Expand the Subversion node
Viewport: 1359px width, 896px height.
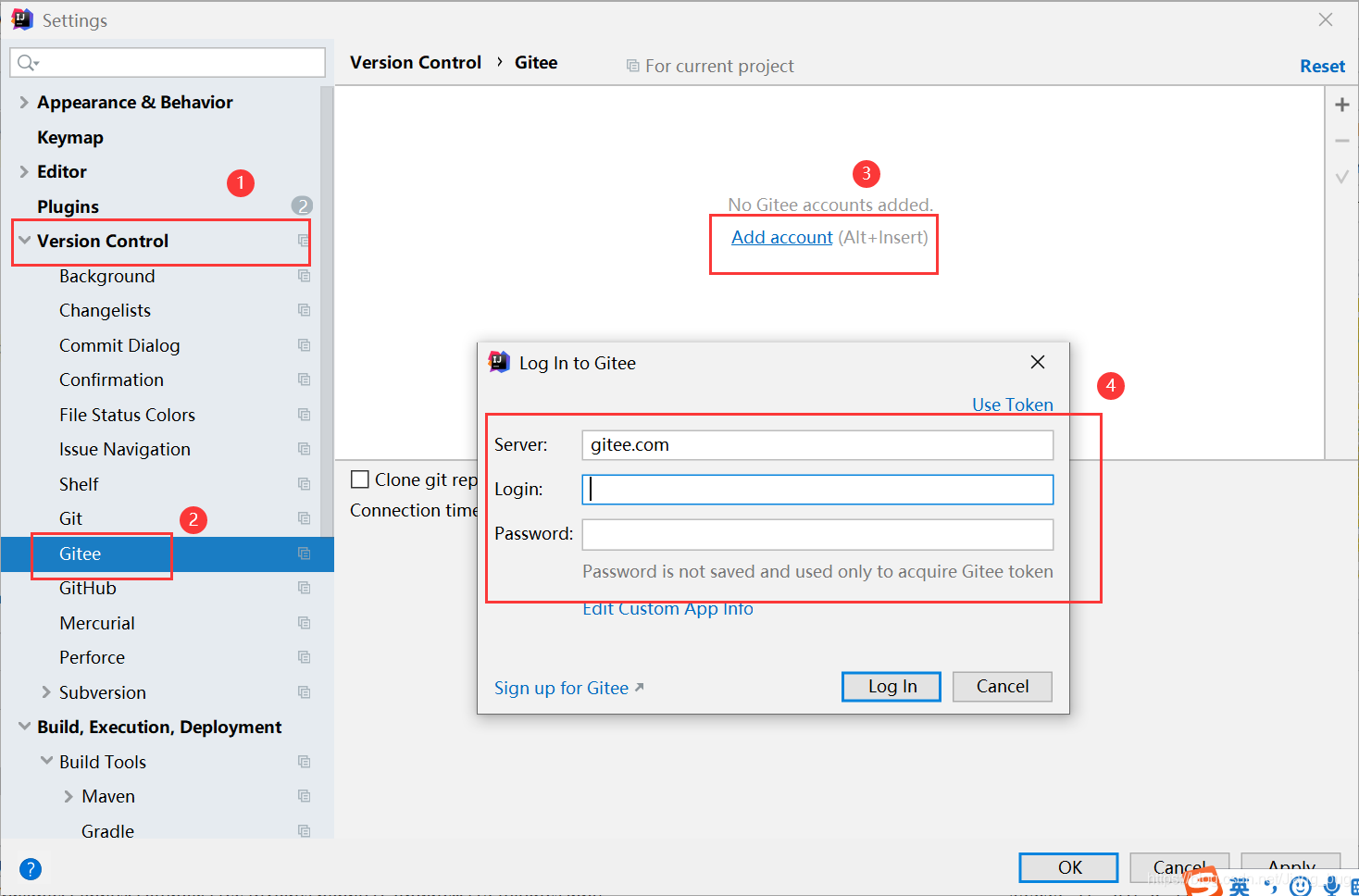tap(46, 692)
